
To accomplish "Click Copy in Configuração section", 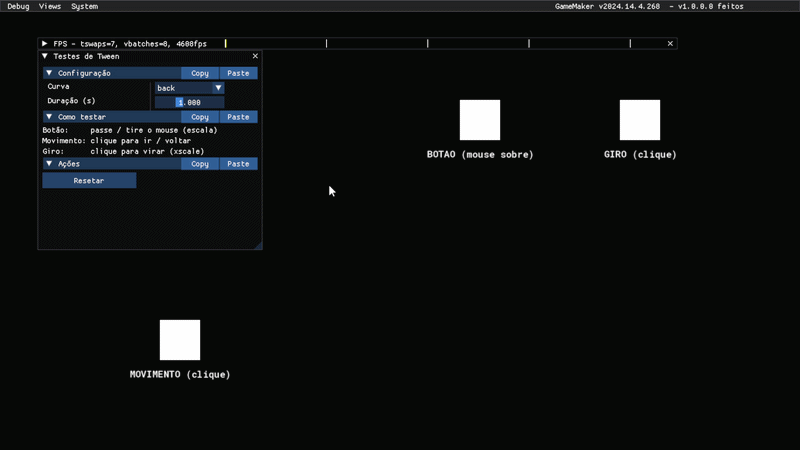I will [200, 73].
